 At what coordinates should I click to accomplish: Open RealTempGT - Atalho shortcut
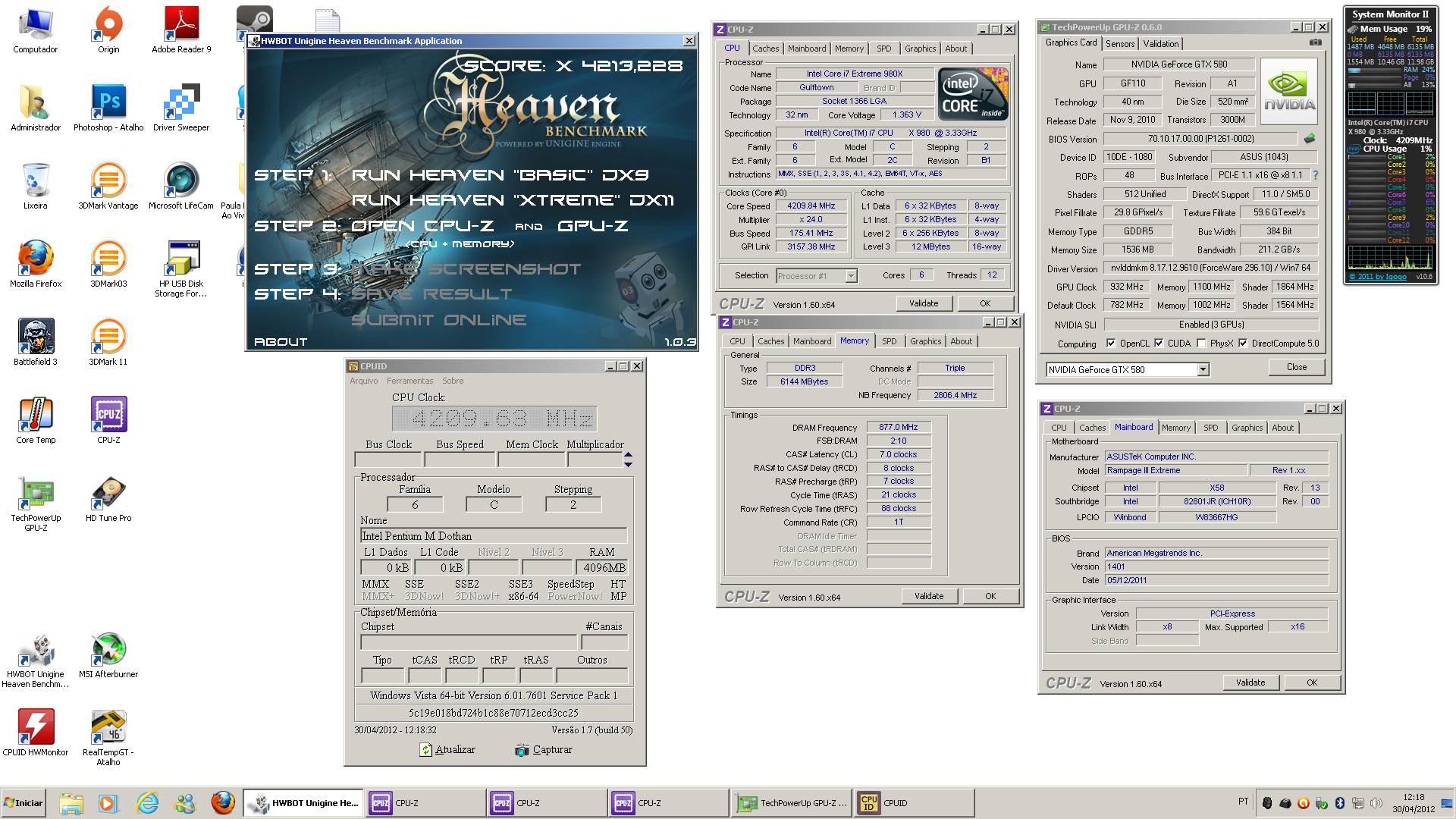(x=108, y=738)
